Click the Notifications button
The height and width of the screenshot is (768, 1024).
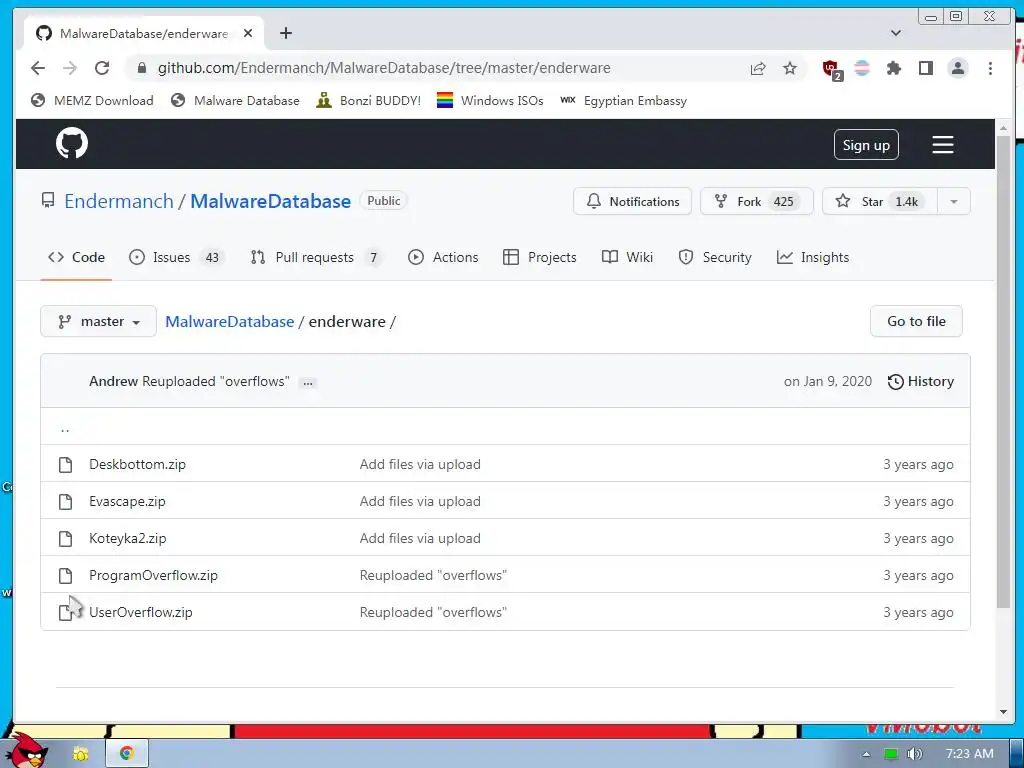click(x=632, y=201)
